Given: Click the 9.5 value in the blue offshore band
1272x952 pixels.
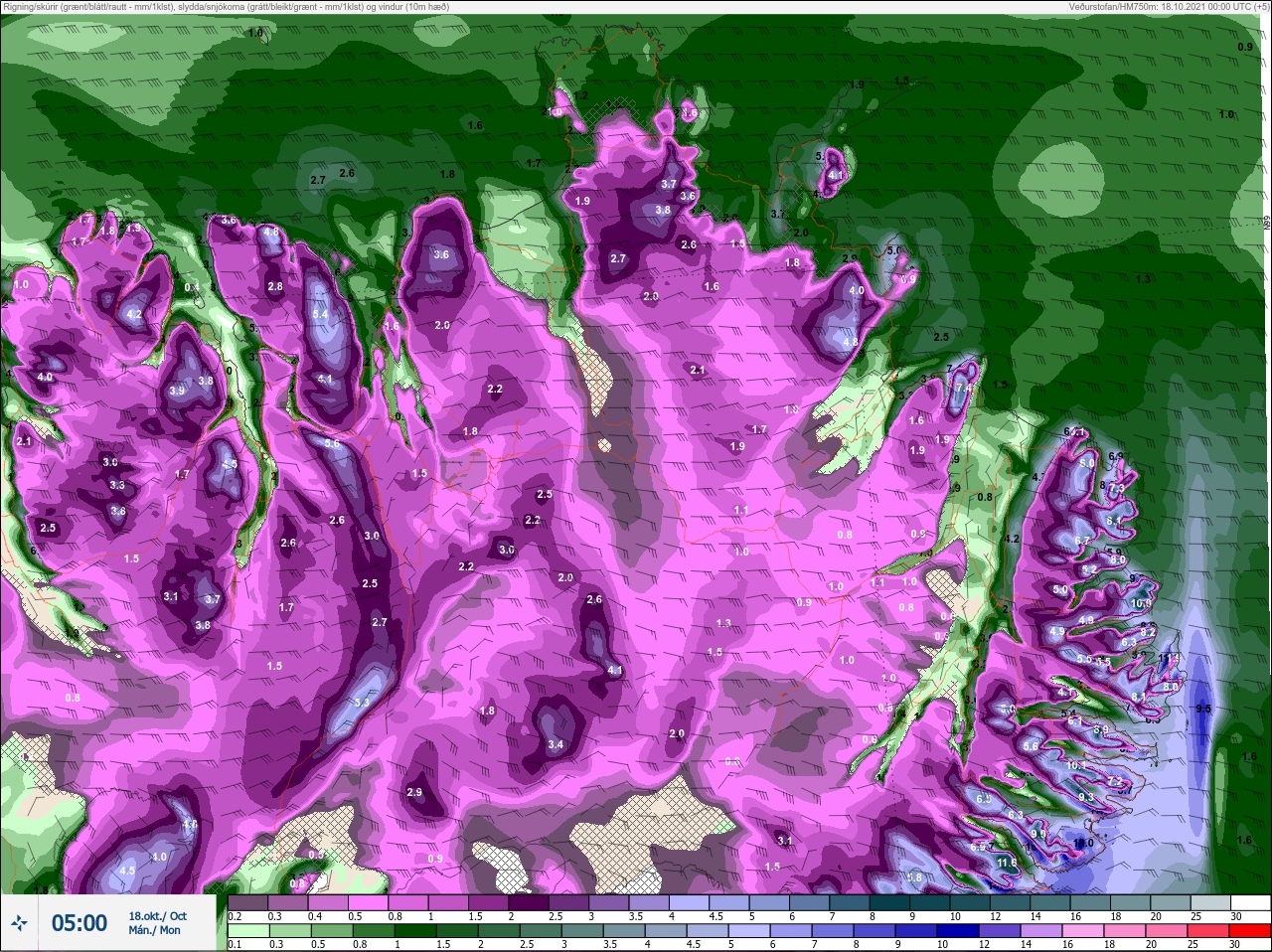Looking at the screenshot, I should (x=1203, y=709).
